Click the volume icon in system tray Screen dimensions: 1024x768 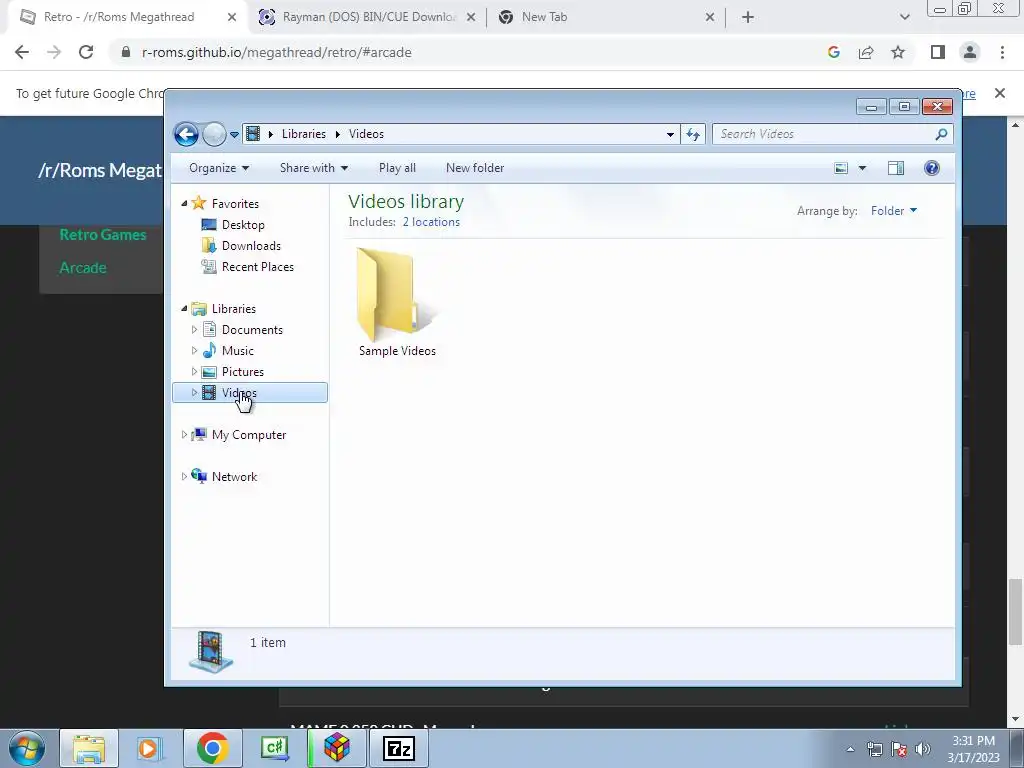(x=922, y=749)
